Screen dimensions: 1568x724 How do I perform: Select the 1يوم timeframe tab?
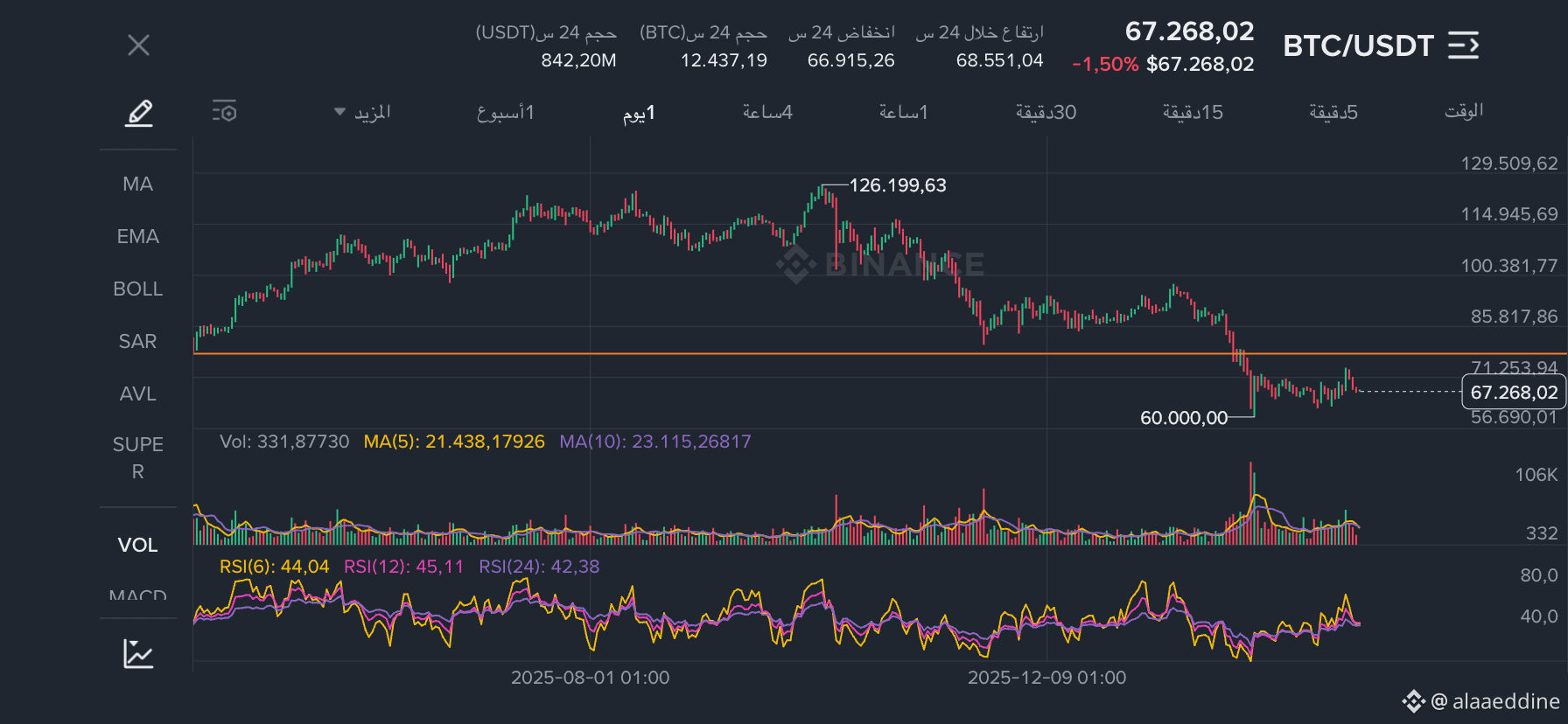639,112
